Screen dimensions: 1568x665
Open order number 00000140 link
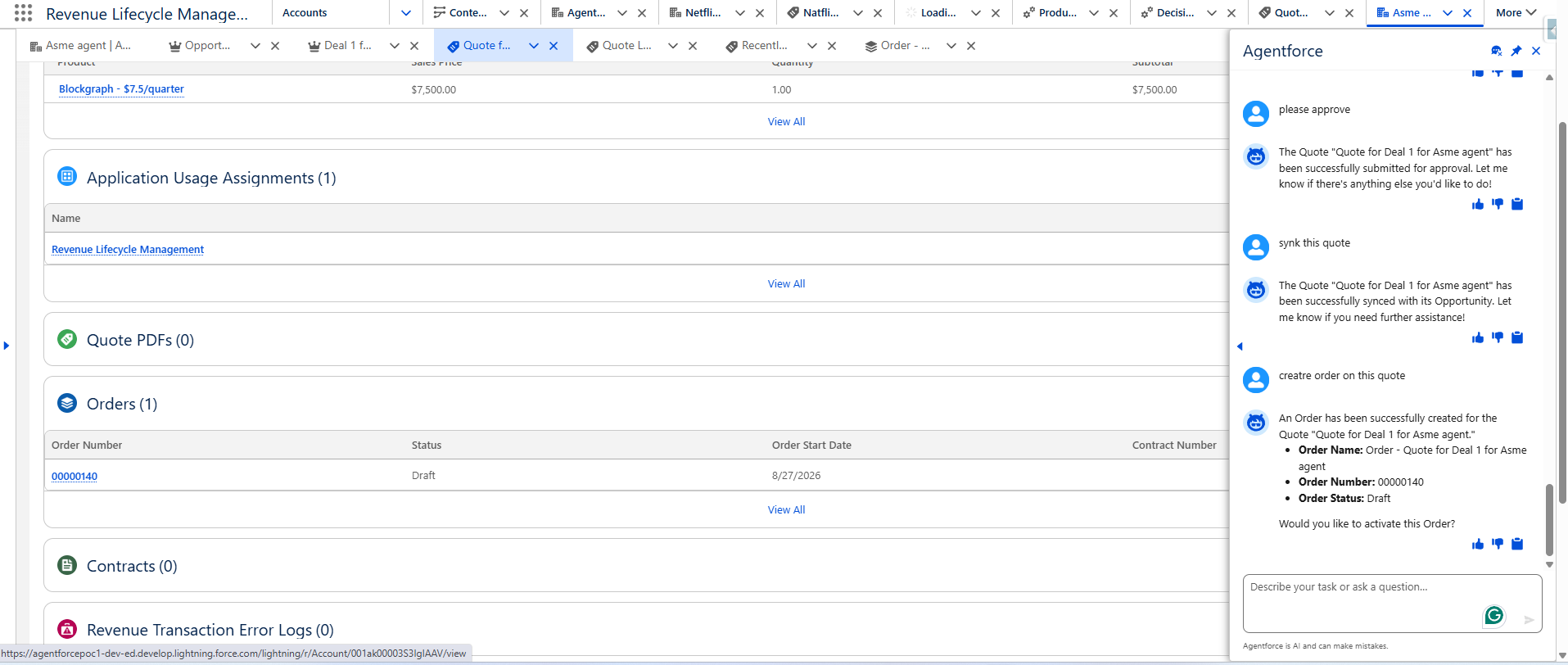(x=75, y=476)
